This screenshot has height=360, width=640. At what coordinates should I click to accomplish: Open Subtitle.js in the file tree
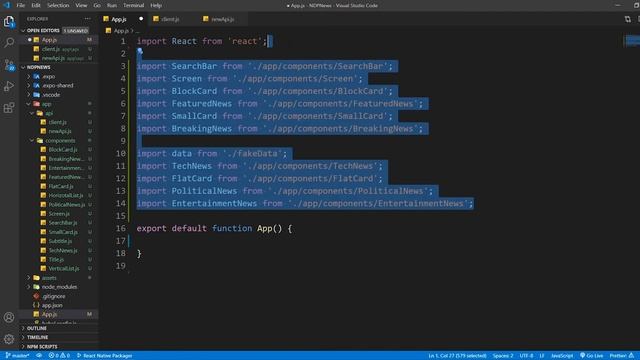pyautogui.click(x=60, y=241)
